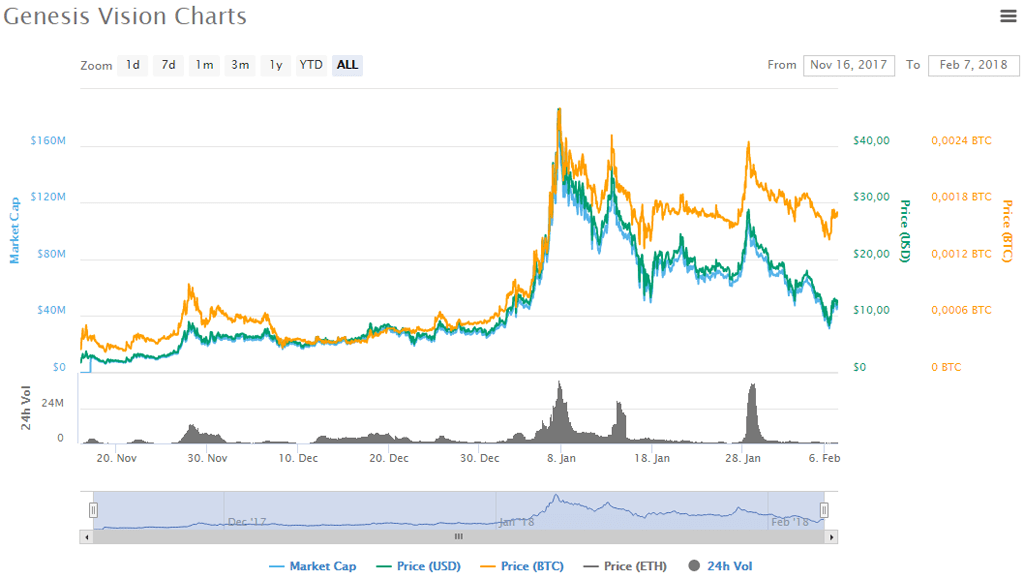Select the 1m zoom range
The image size is (1024, 579).
pyautogui.click(x=204, y=65)
